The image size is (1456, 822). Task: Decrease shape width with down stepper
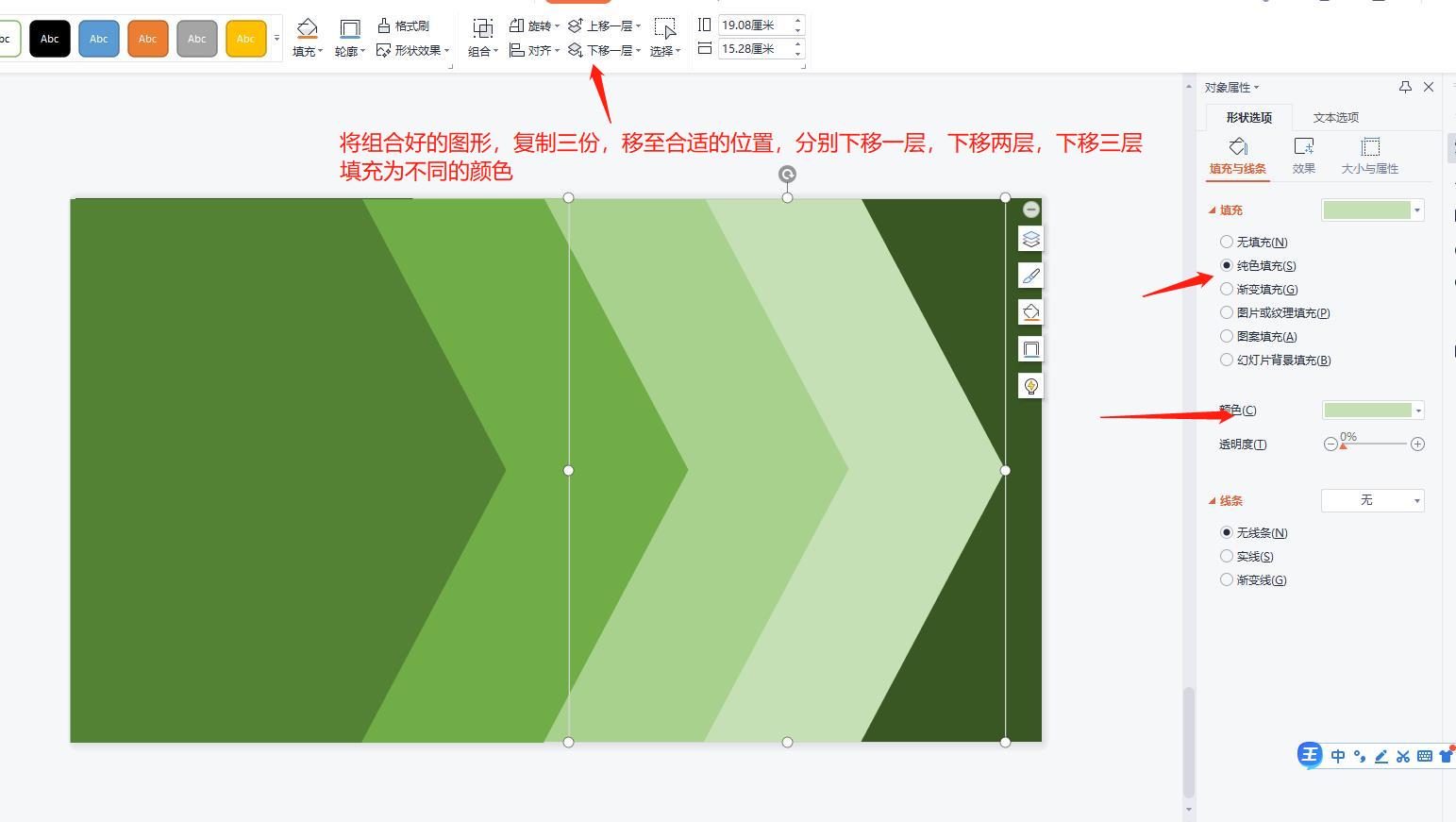point(798,54)
